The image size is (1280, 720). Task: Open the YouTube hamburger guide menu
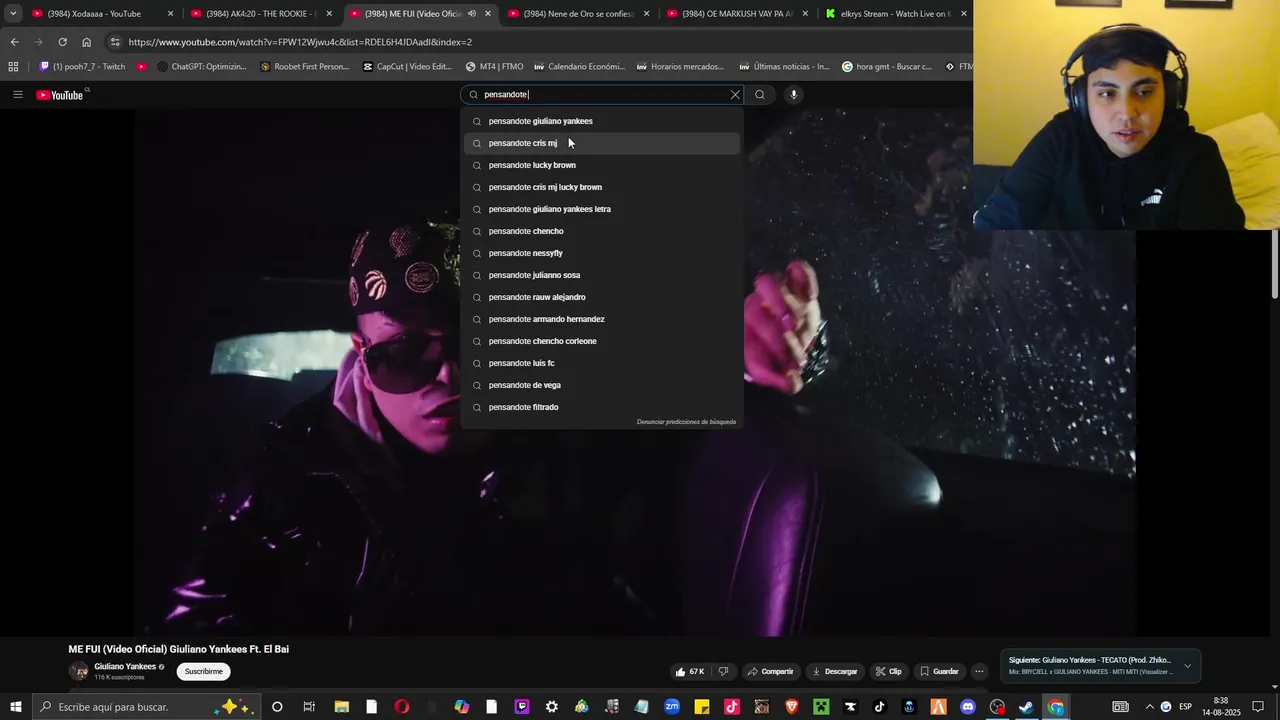pyautogui.click(x=18, y=95)
